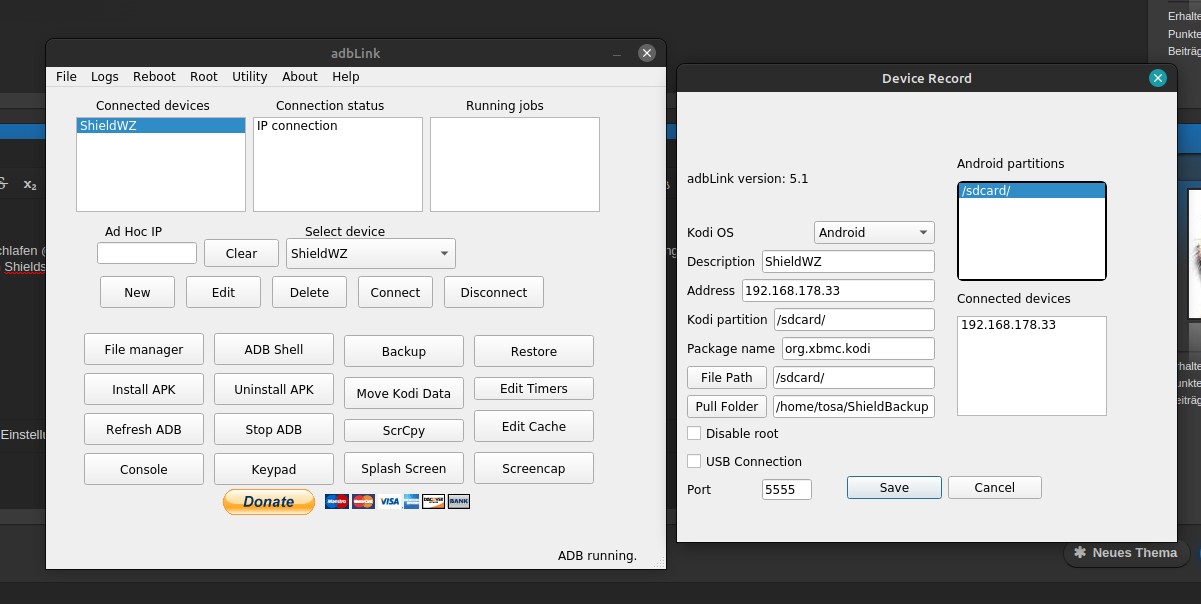Click the File Path text field
This screenshot has height=604, width=1201.
click(x=854, y=378)
